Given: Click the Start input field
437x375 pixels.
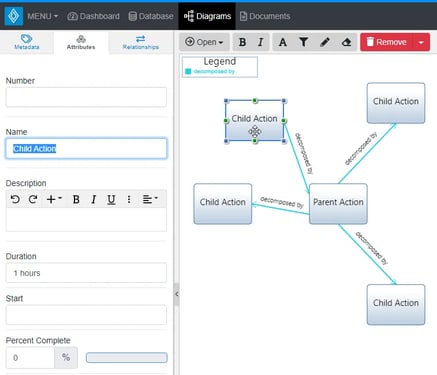Looking at the screenshot, I should (86, 315).
